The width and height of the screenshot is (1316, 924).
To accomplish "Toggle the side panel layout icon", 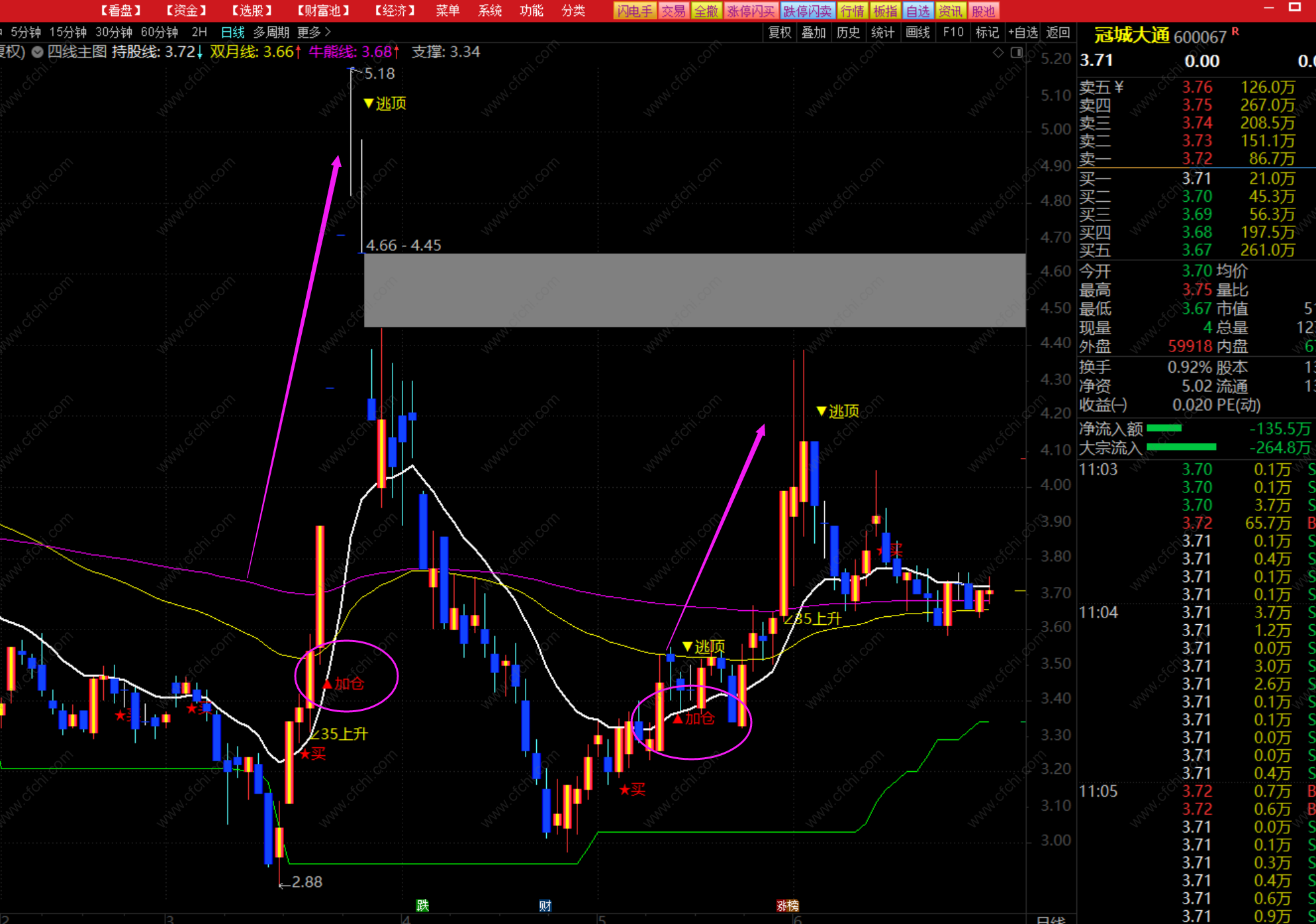I will pos(1017,52).
